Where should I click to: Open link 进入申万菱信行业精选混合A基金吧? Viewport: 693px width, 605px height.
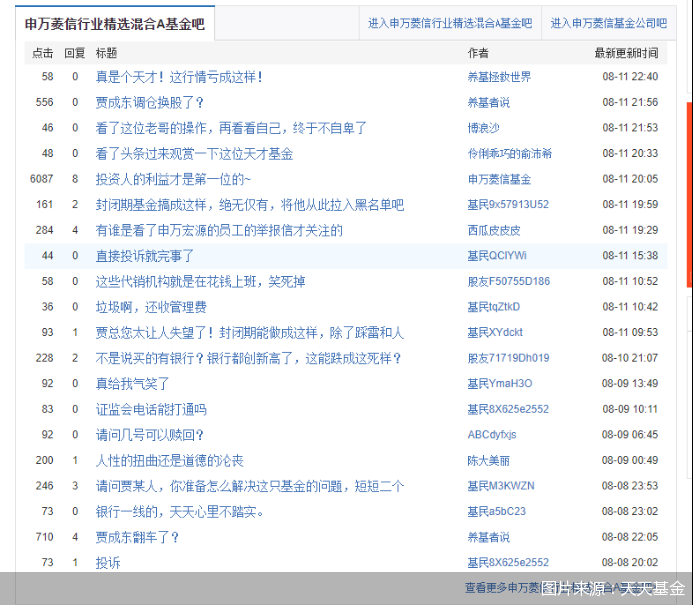click(x=450, y=23)
